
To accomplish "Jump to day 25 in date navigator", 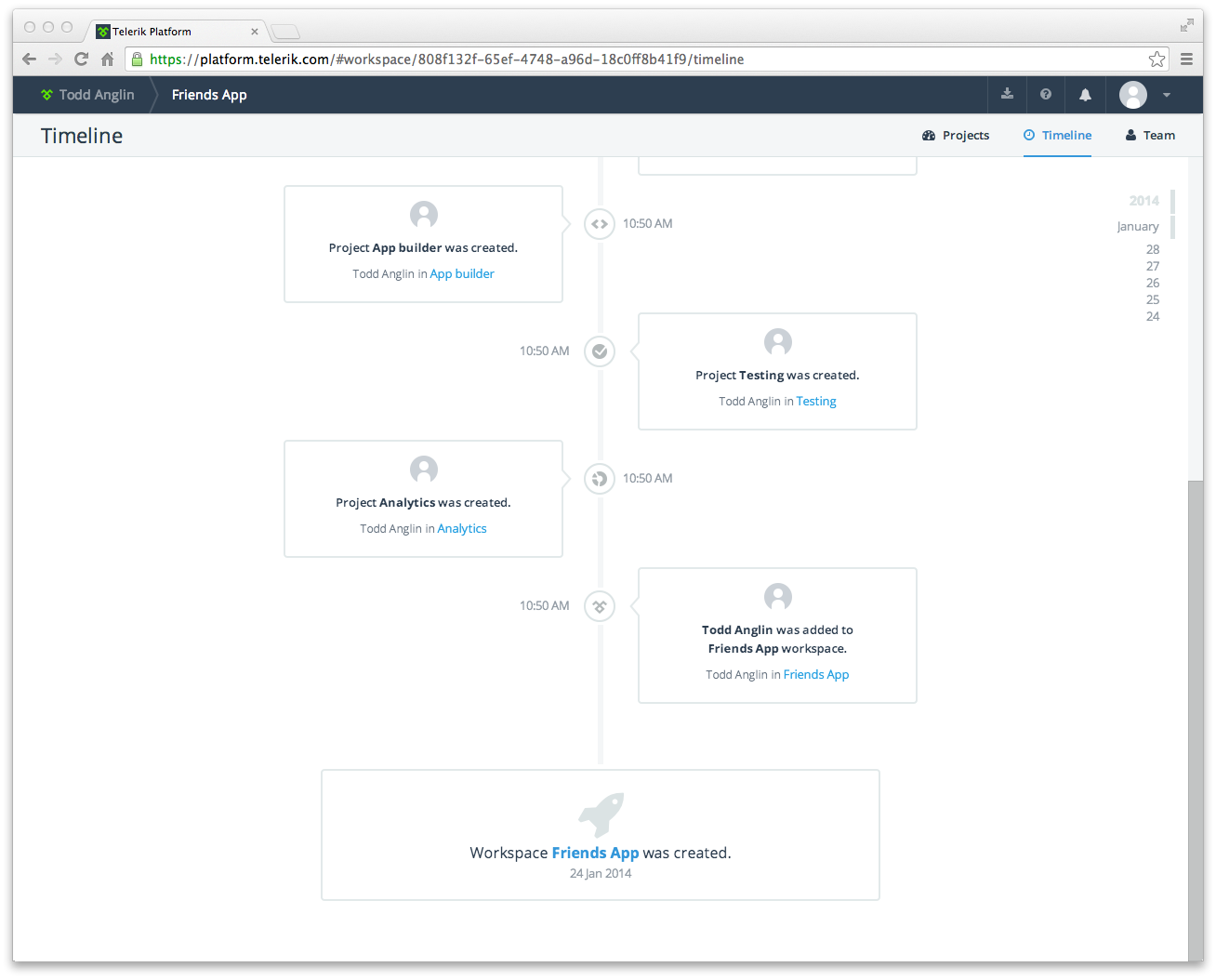I will click(1153, 300).
